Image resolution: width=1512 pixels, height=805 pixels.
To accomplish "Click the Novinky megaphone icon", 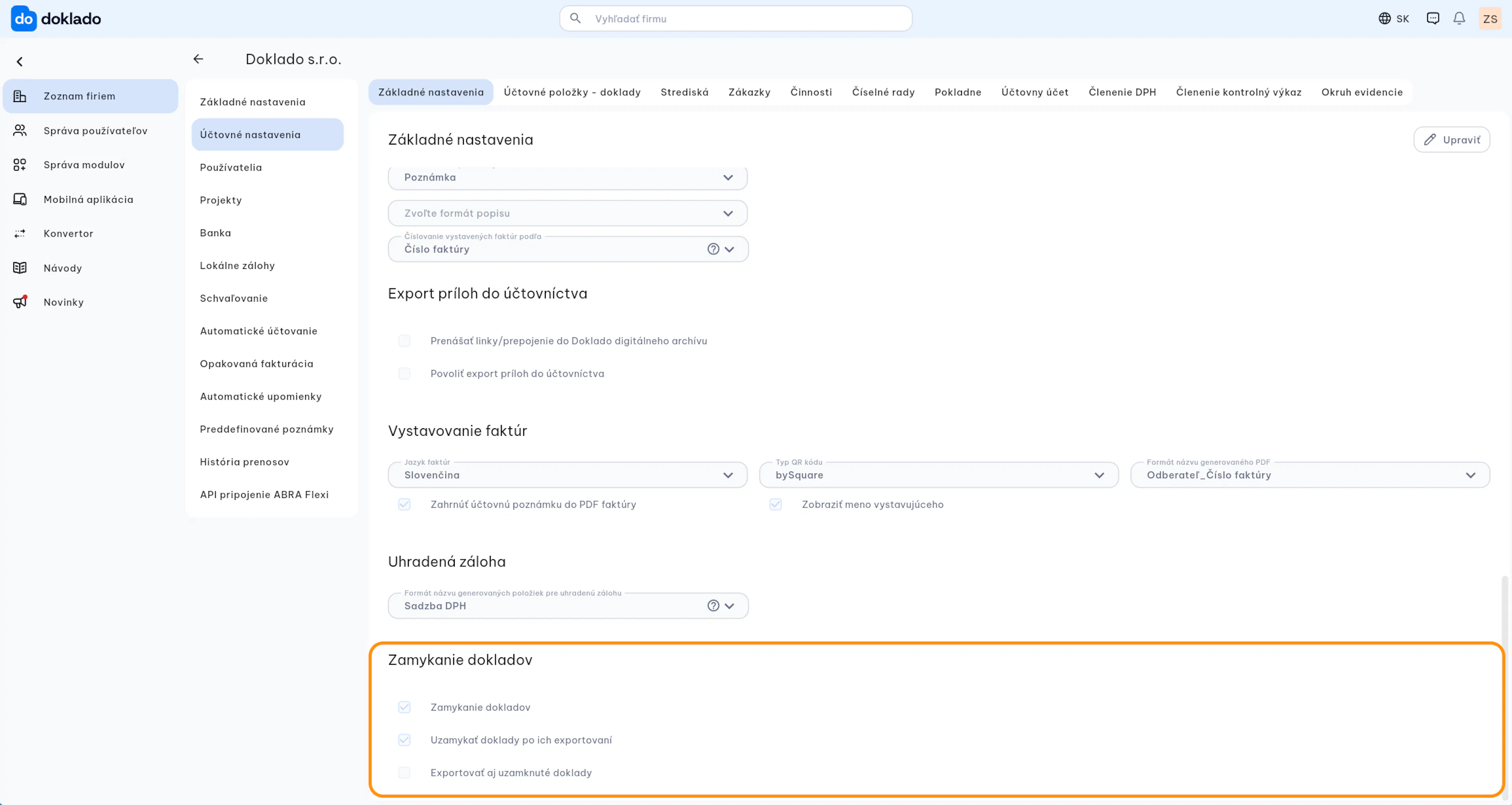I will pyautogui.click(x=20, y=302).
